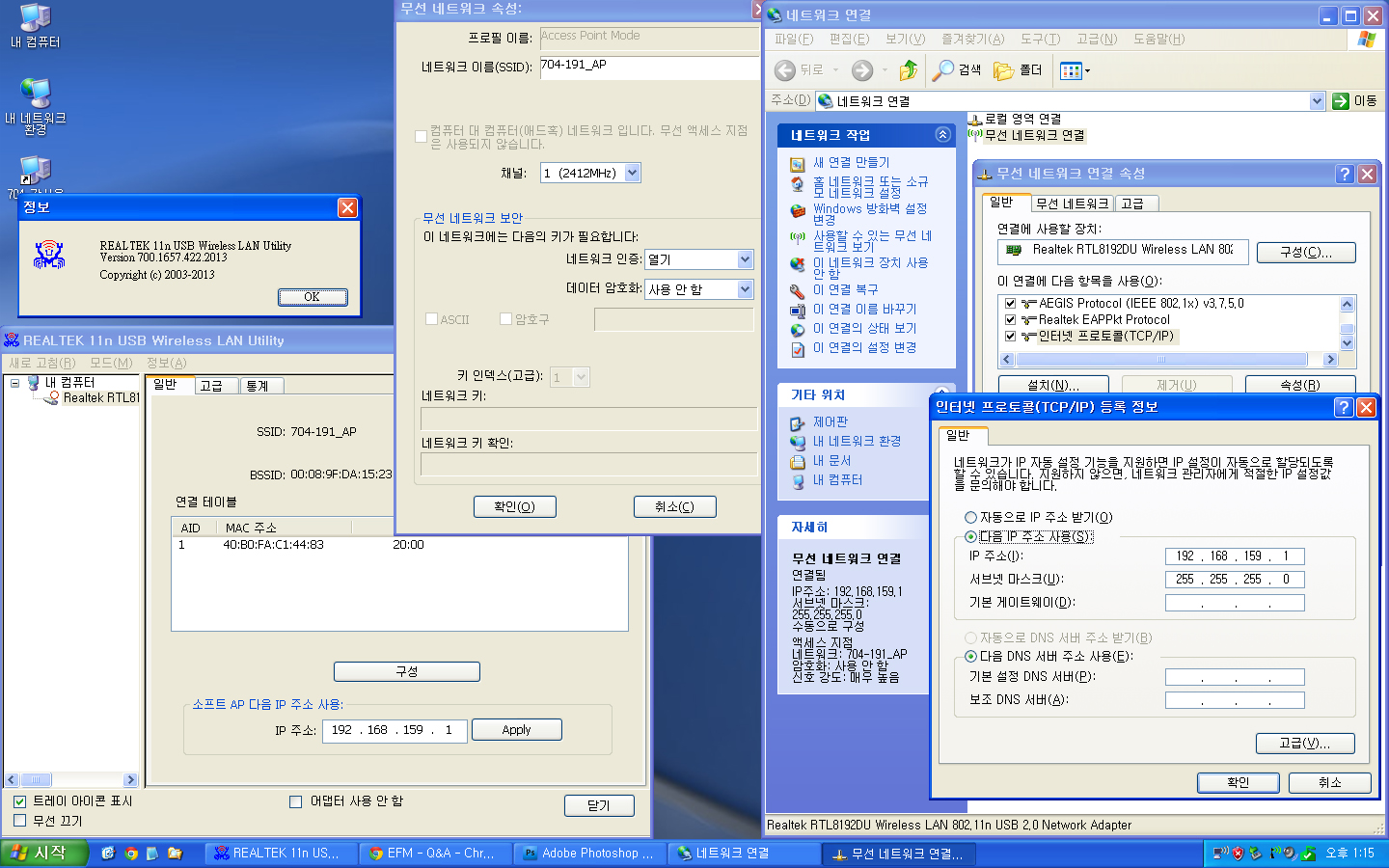Click Apply button for soft AP IP
Image resolution: width=1389 pixels, height=868 pixels.
point(517,730)
